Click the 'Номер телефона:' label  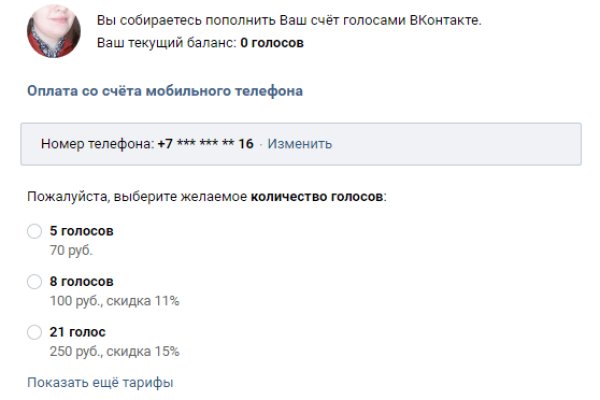pyautogui.click(x=97, y=144)
